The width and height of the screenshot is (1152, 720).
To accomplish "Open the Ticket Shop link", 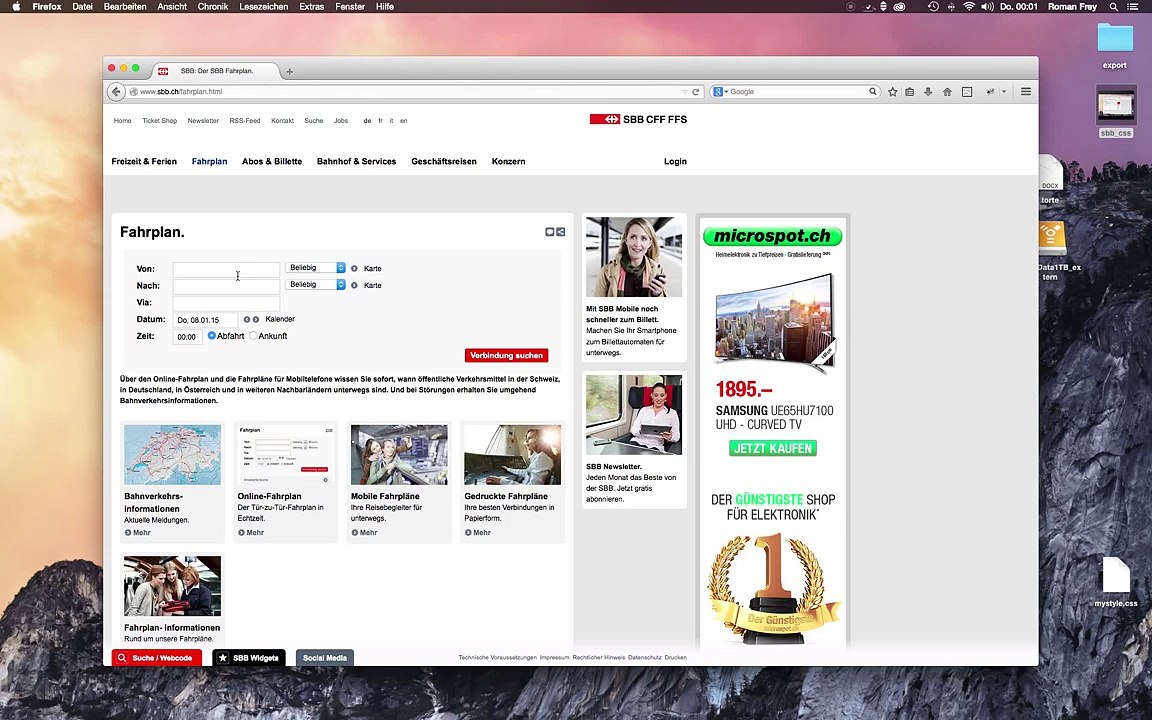I will 159,120.
